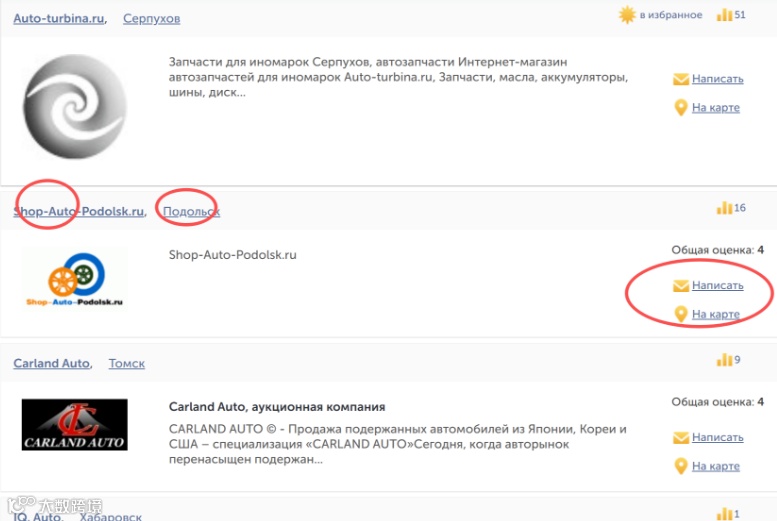Click the map pin icon for Carland Auto
The width and height of the screenshot is (777, 521).
tap(681, 466)
